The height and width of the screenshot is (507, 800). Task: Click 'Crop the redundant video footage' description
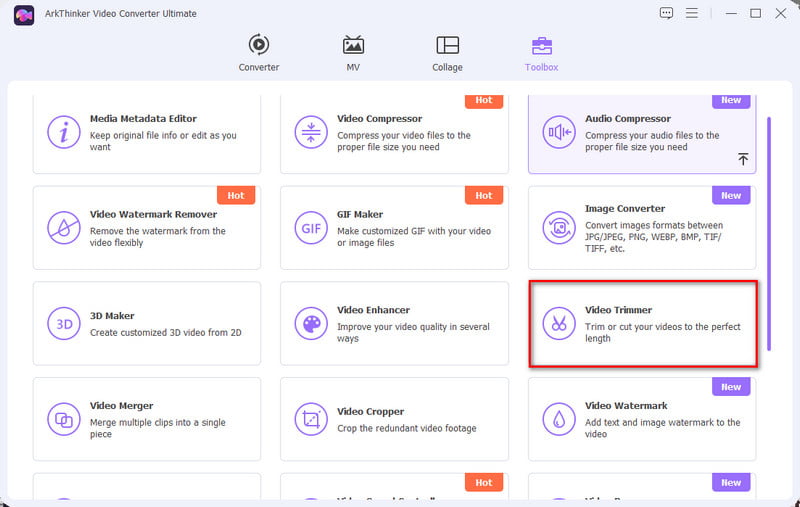tap(407, 428)
